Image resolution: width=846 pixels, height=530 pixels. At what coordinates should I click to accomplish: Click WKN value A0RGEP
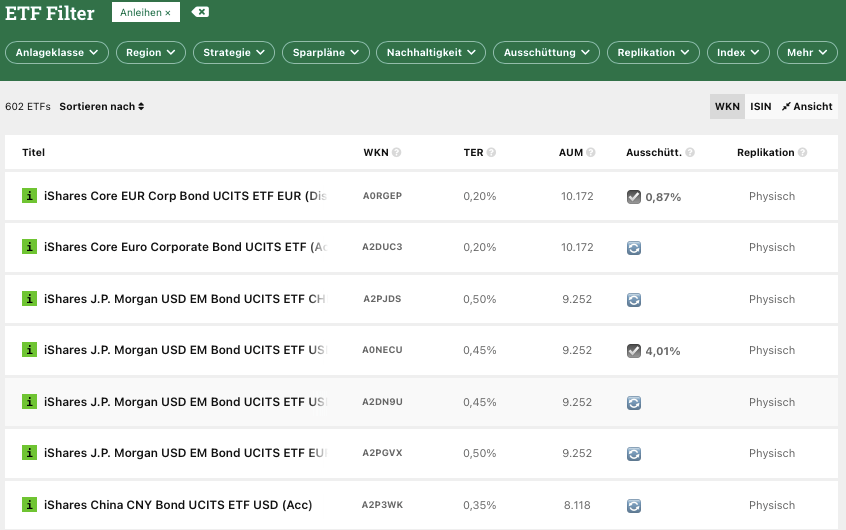382,196
